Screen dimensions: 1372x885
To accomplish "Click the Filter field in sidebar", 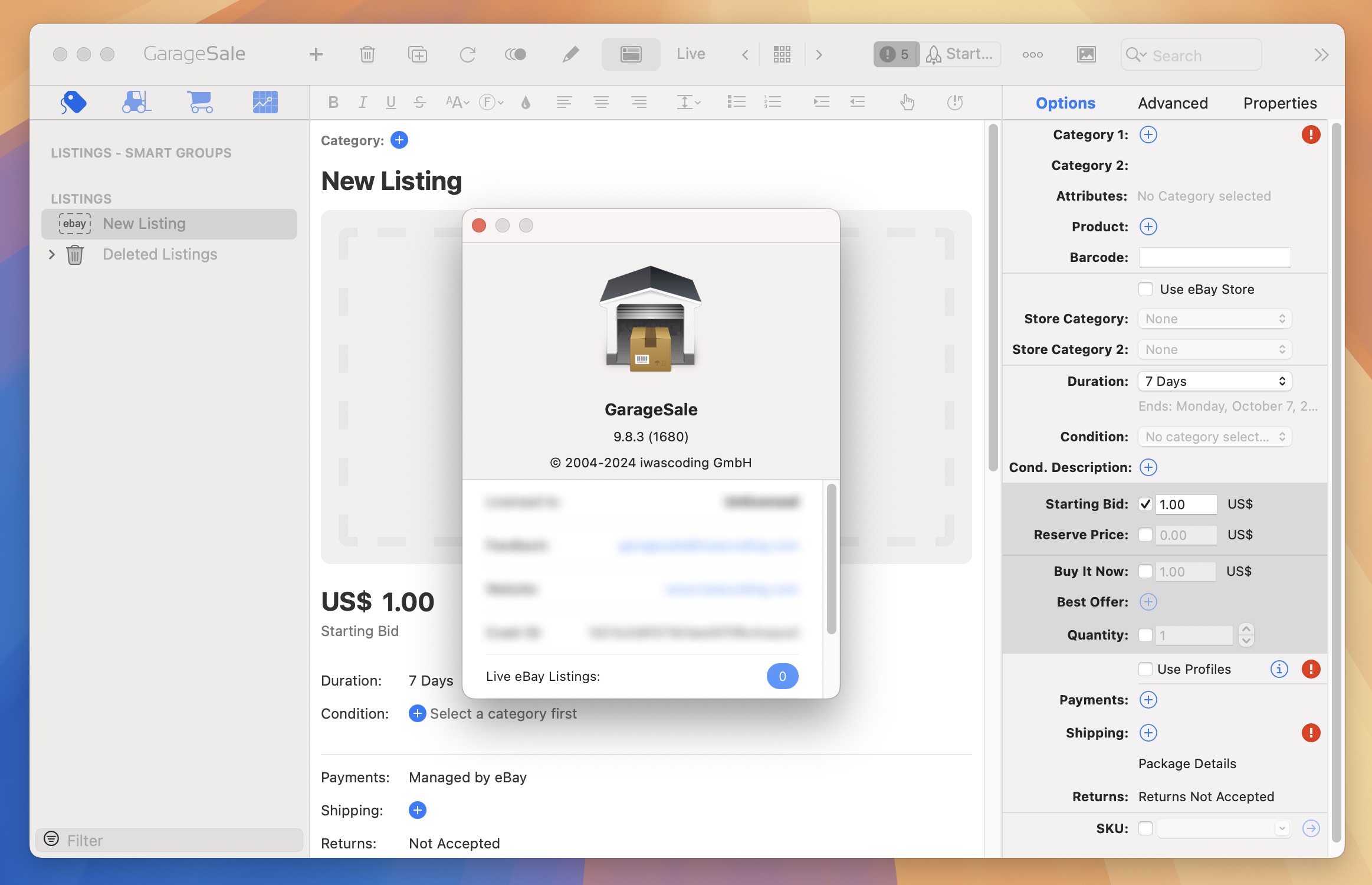I will [x=169, y=840].
